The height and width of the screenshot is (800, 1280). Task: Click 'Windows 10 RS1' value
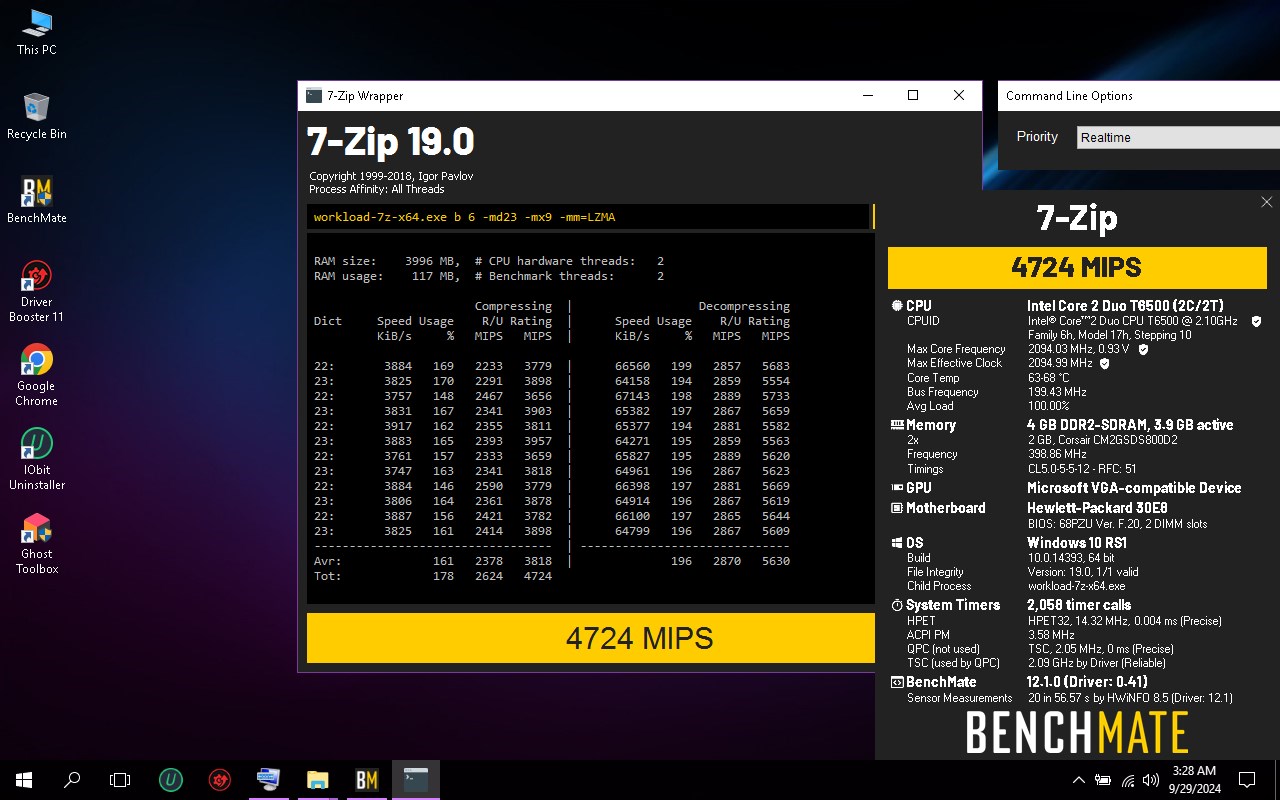(x=1077, y=543)
